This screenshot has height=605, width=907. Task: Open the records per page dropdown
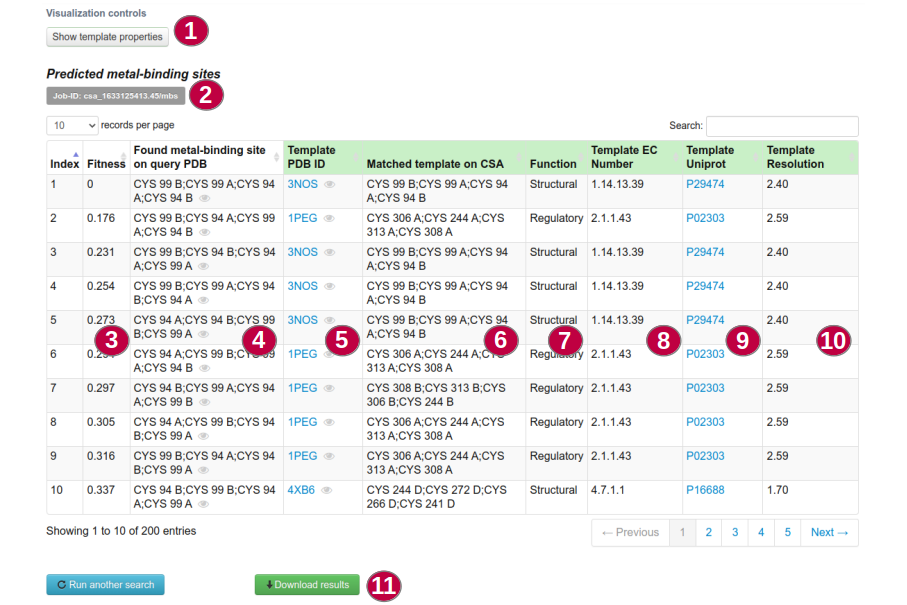70,124
